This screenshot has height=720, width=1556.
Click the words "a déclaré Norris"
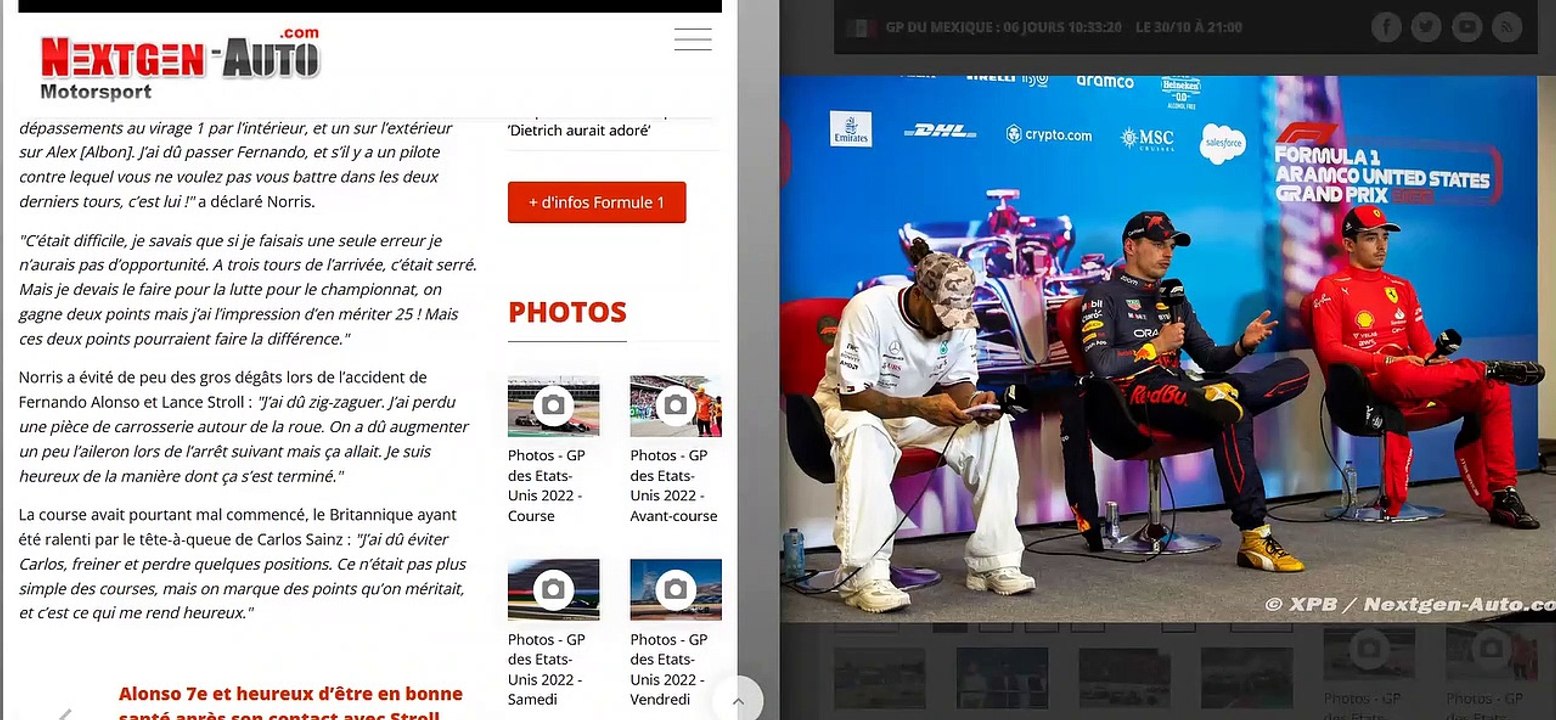(x=256, y=202)
